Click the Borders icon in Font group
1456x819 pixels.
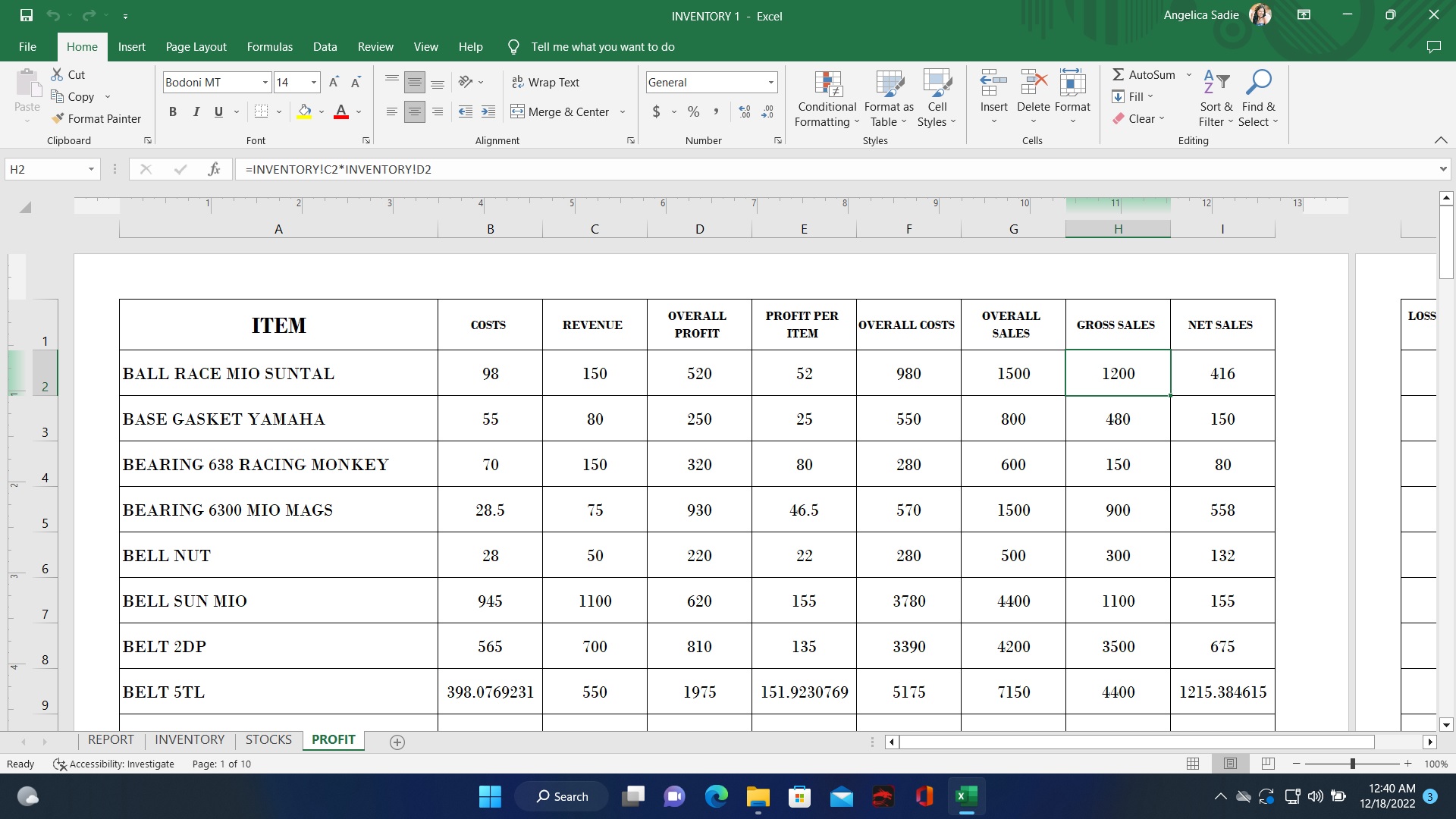pyautogui.click(x=261, y=111)
